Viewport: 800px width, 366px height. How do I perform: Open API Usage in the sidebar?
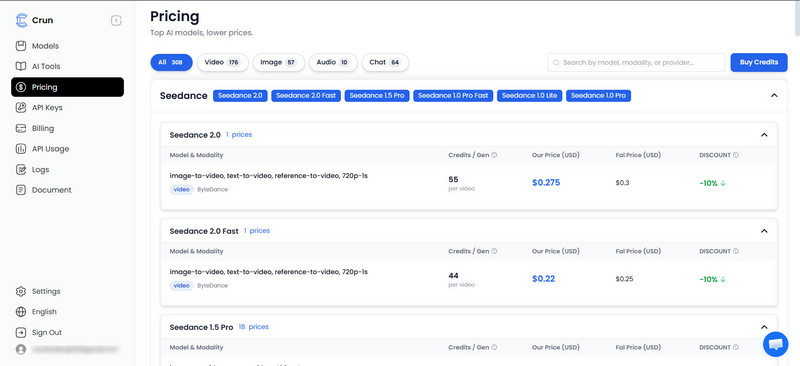(x=67, y=149)
